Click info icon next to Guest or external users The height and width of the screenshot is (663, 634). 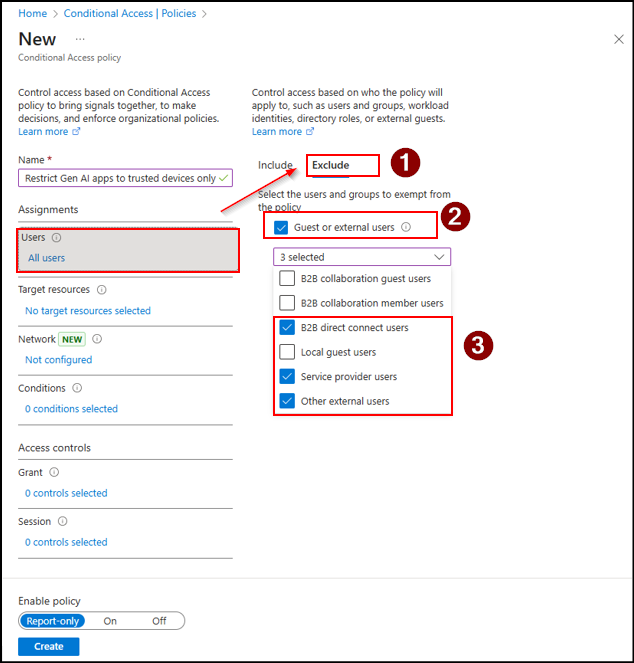coord(406,227)
